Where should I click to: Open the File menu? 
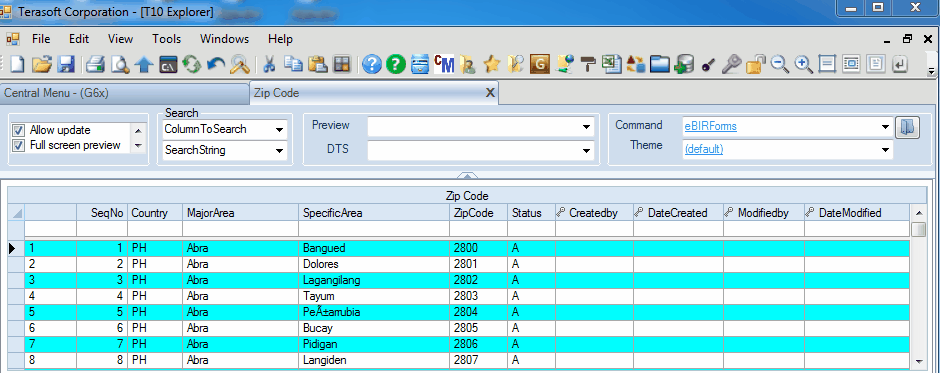click(41, 39)
